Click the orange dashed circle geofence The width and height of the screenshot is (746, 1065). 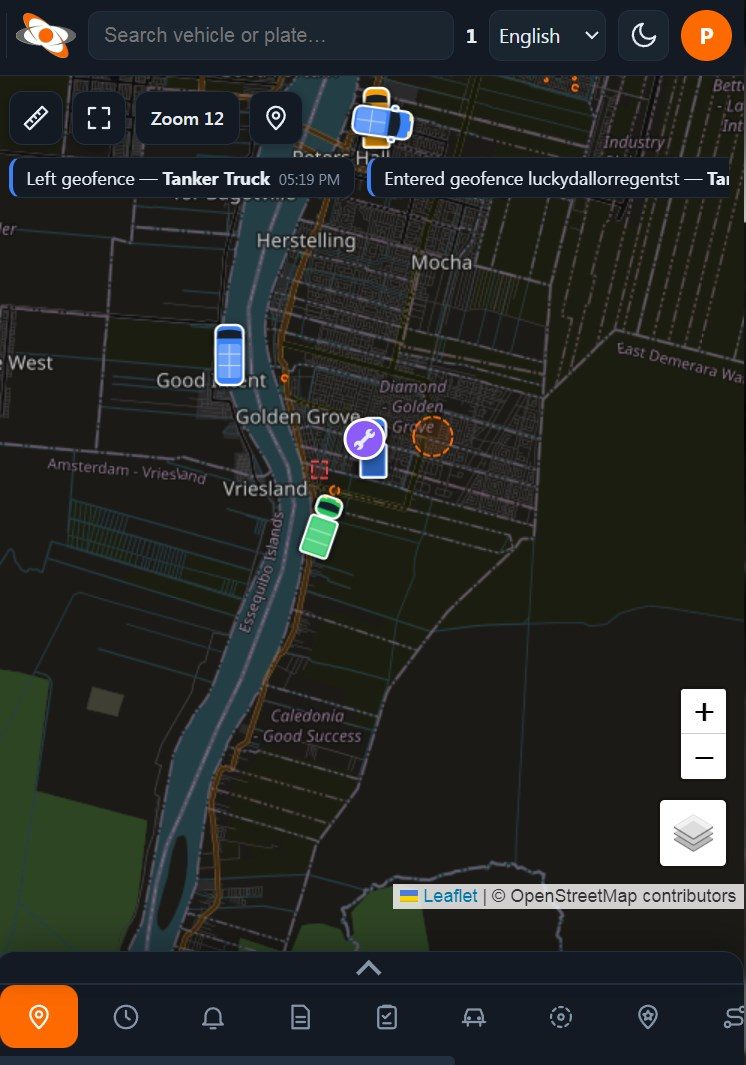(x=432, y=436)
